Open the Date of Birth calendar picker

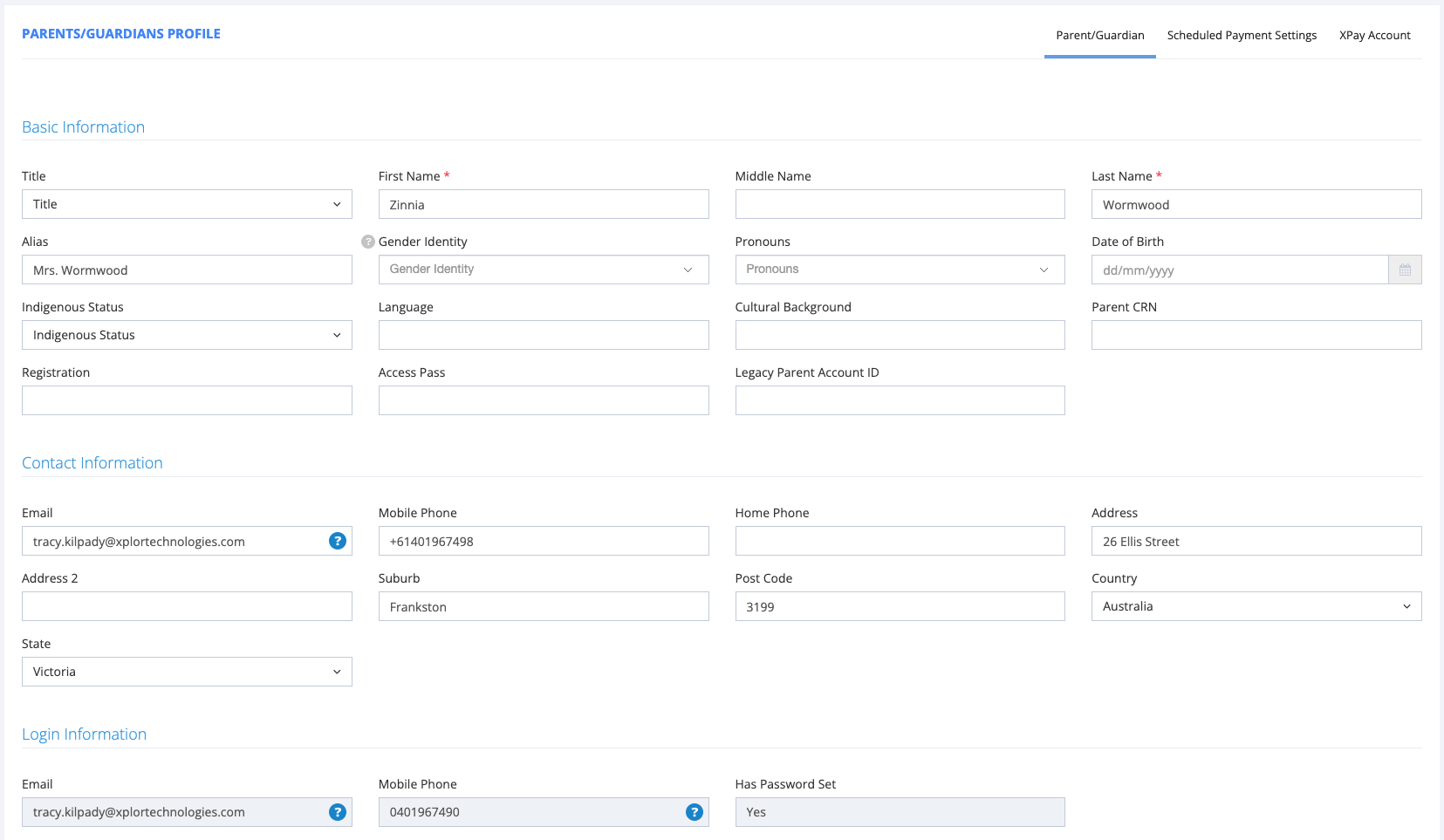1405,270
